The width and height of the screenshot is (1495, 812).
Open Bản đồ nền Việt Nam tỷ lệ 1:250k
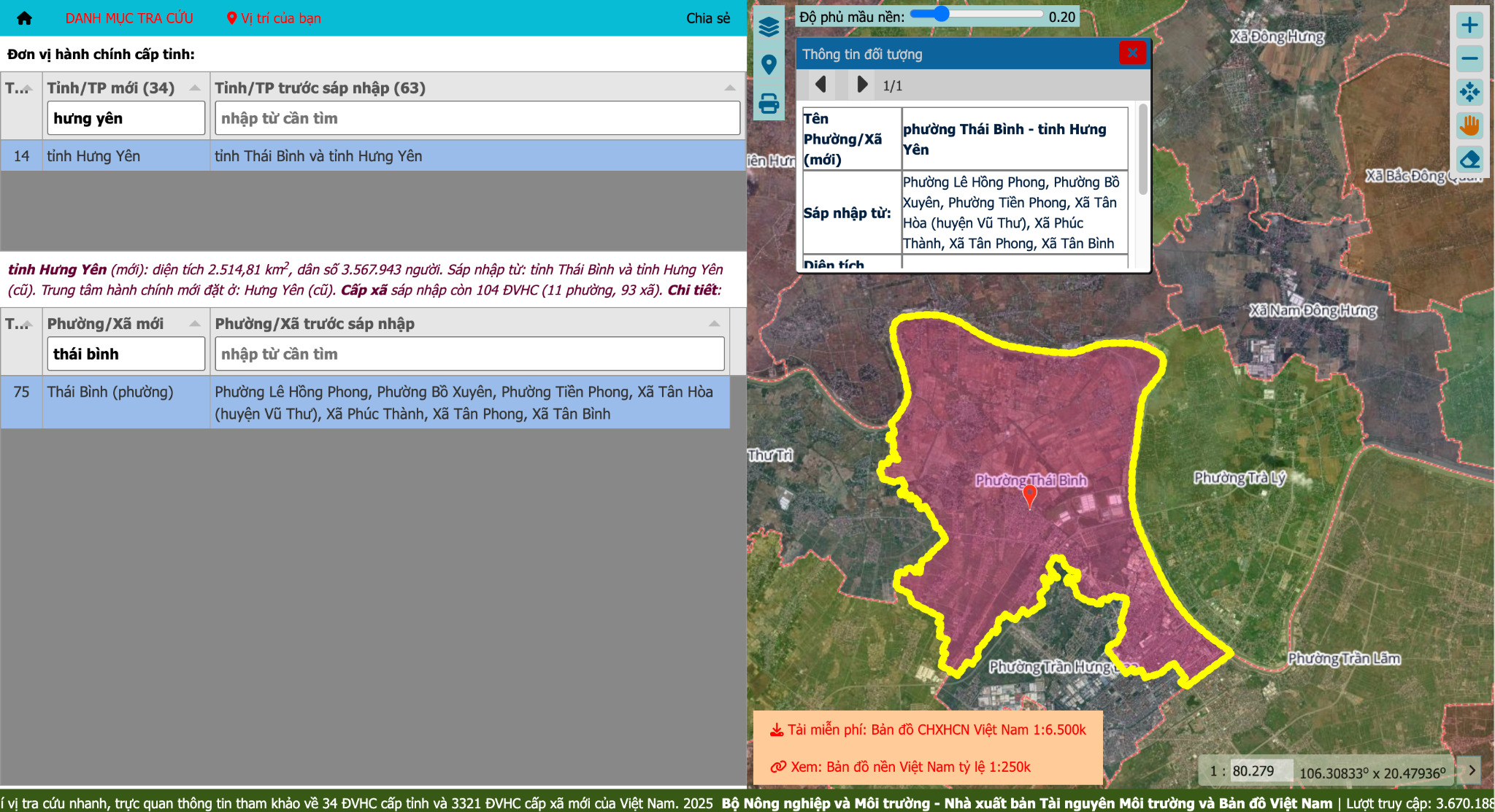[x=901, y=767]
